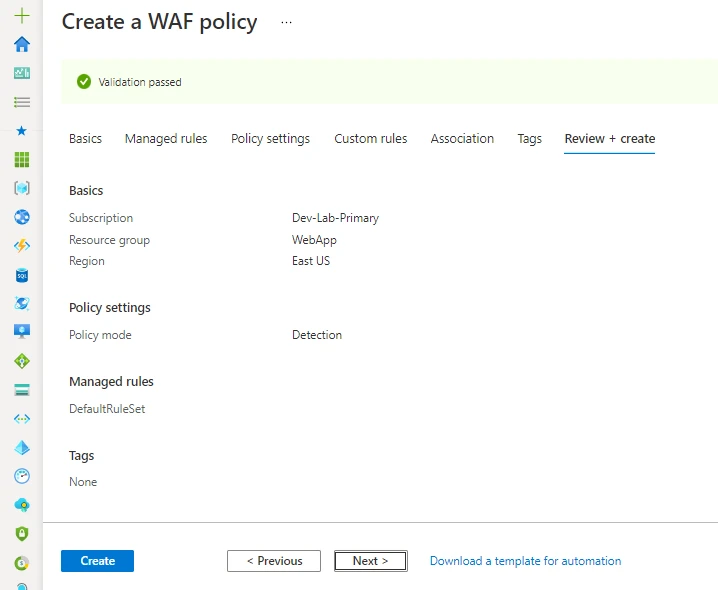Open the ellipsis menu beside page title

287,22
